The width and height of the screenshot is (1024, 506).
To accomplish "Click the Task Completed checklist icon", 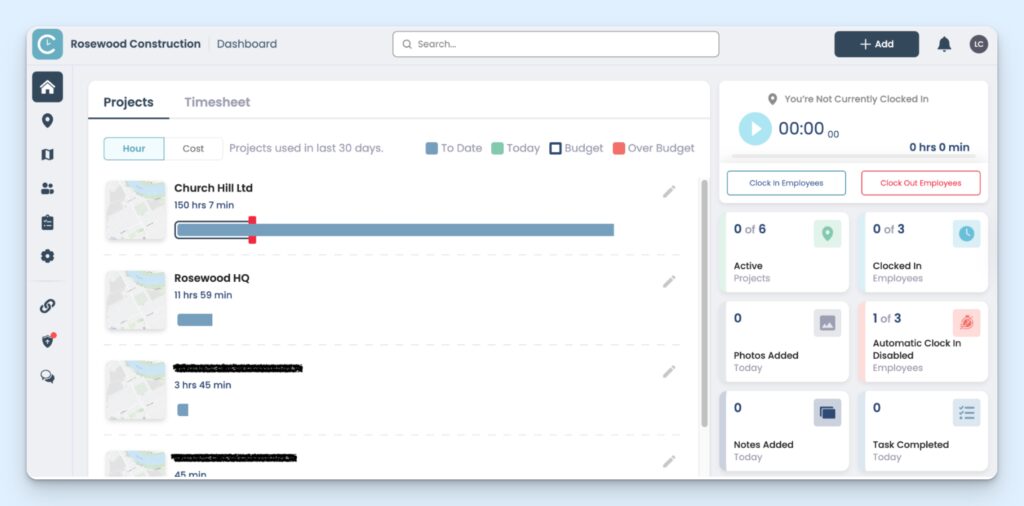I will tap(967, 413).
